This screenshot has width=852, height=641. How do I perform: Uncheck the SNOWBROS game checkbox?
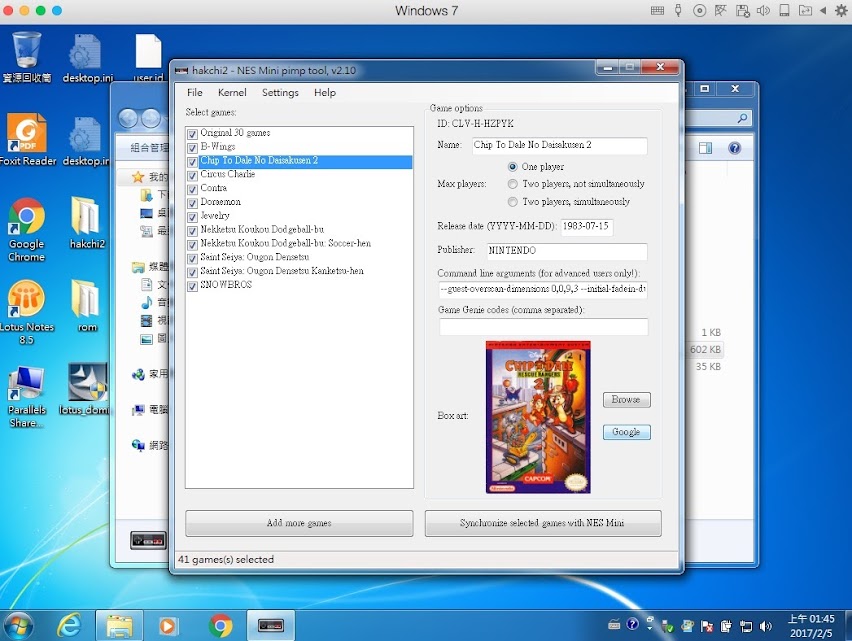pyautogui.click(x=192, y=286)
